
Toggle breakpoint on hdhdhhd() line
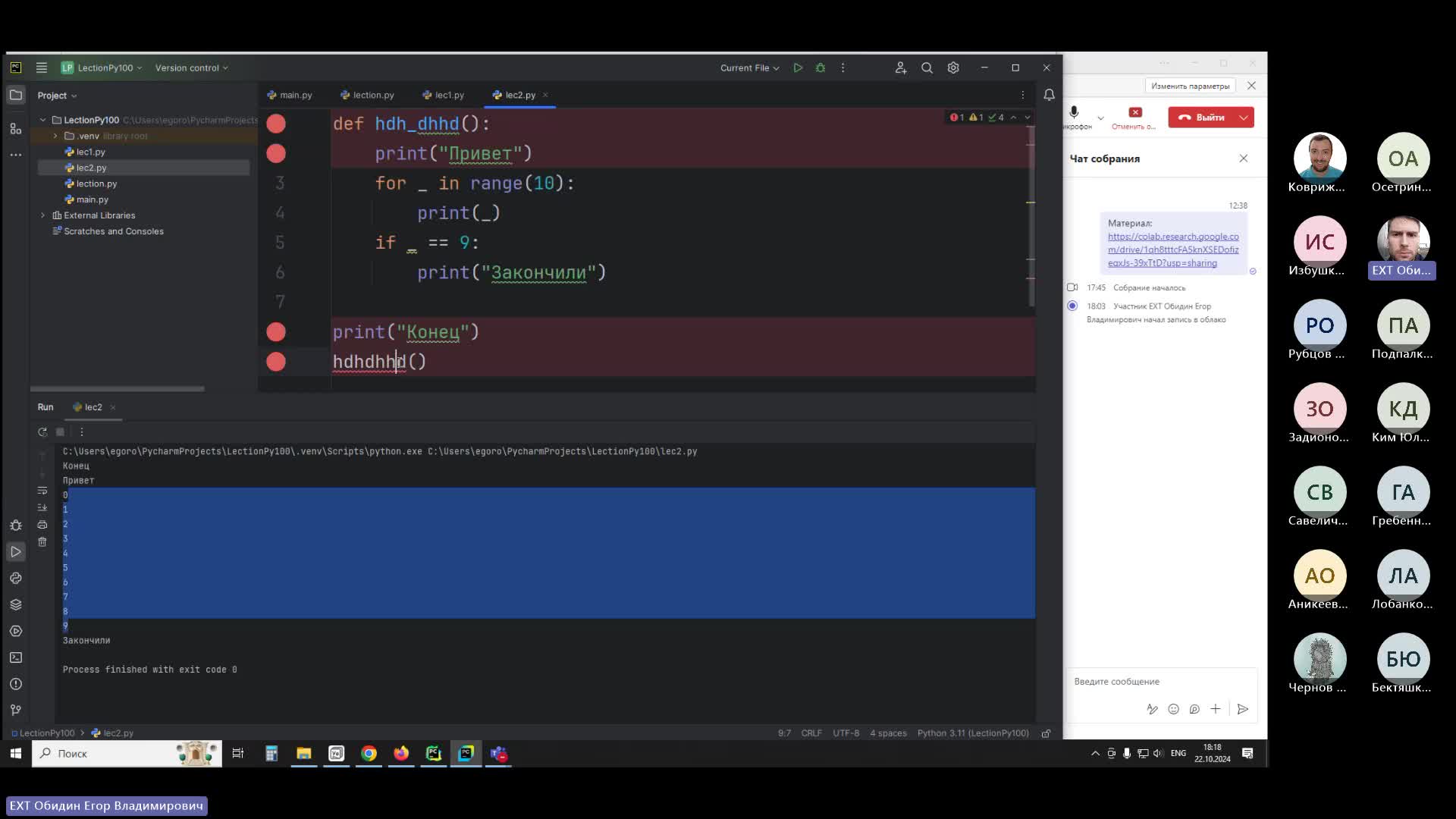click(x=276, y=362)
